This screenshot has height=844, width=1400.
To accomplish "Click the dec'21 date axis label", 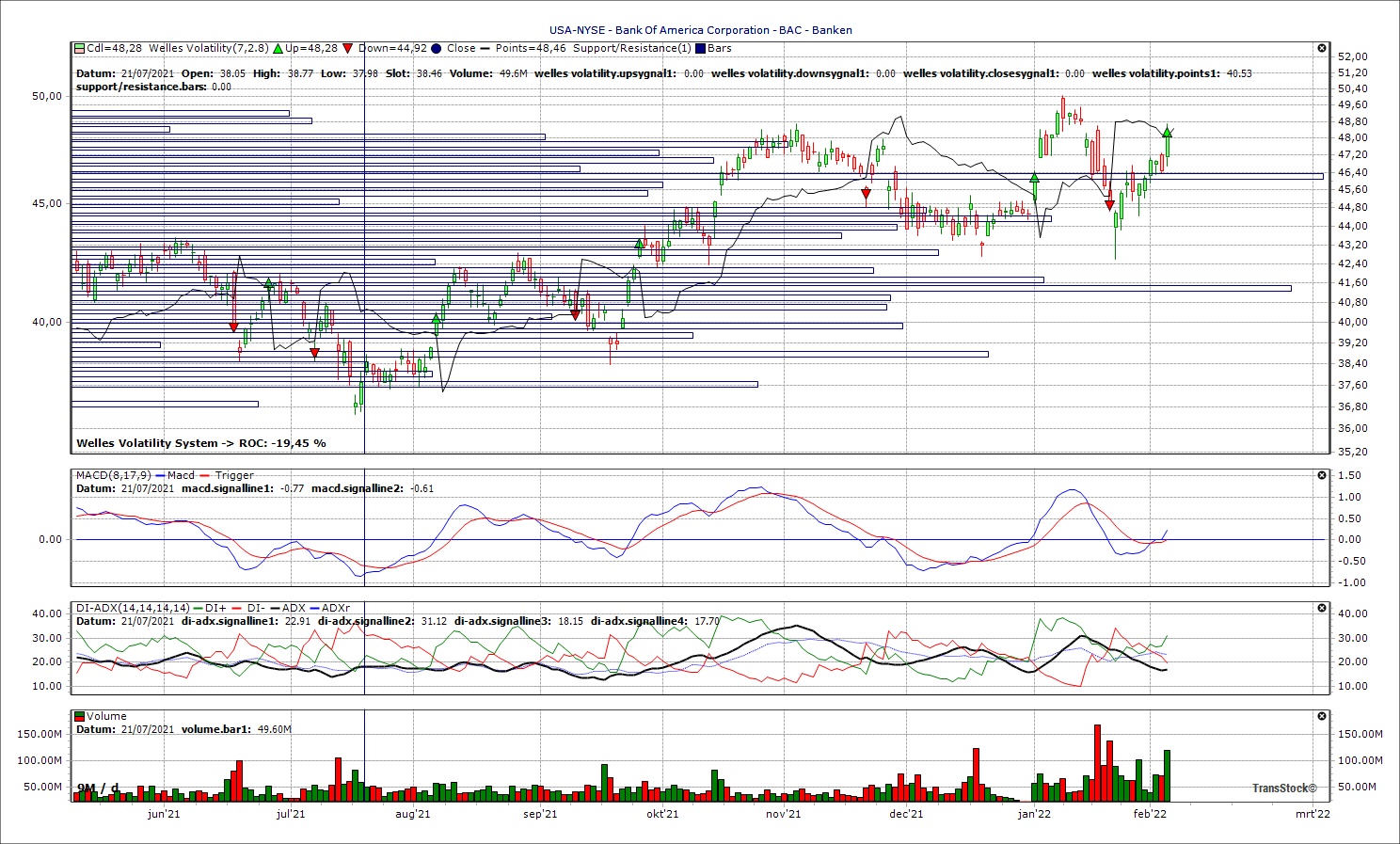I will coord(906,814).
